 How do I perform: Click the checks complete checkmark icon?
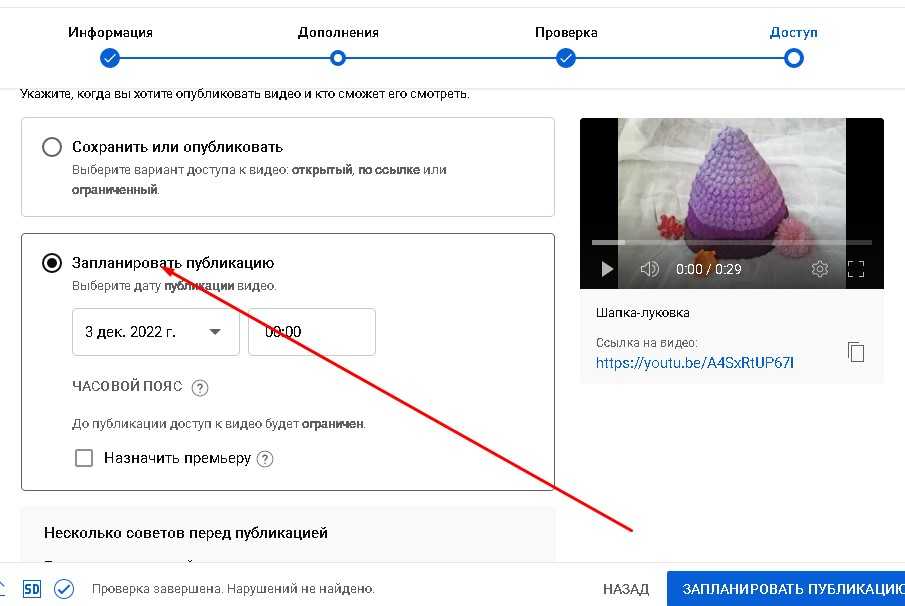[x=64, y=589]
